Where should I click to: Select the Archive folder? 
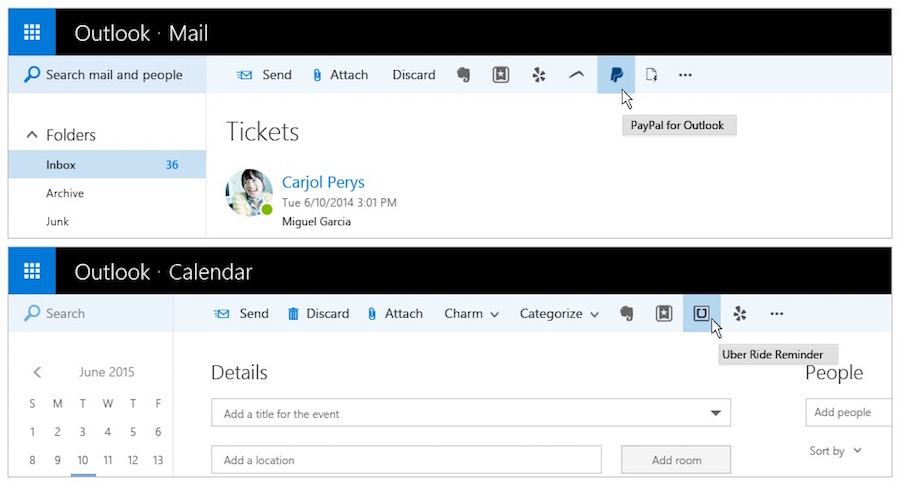65,193
